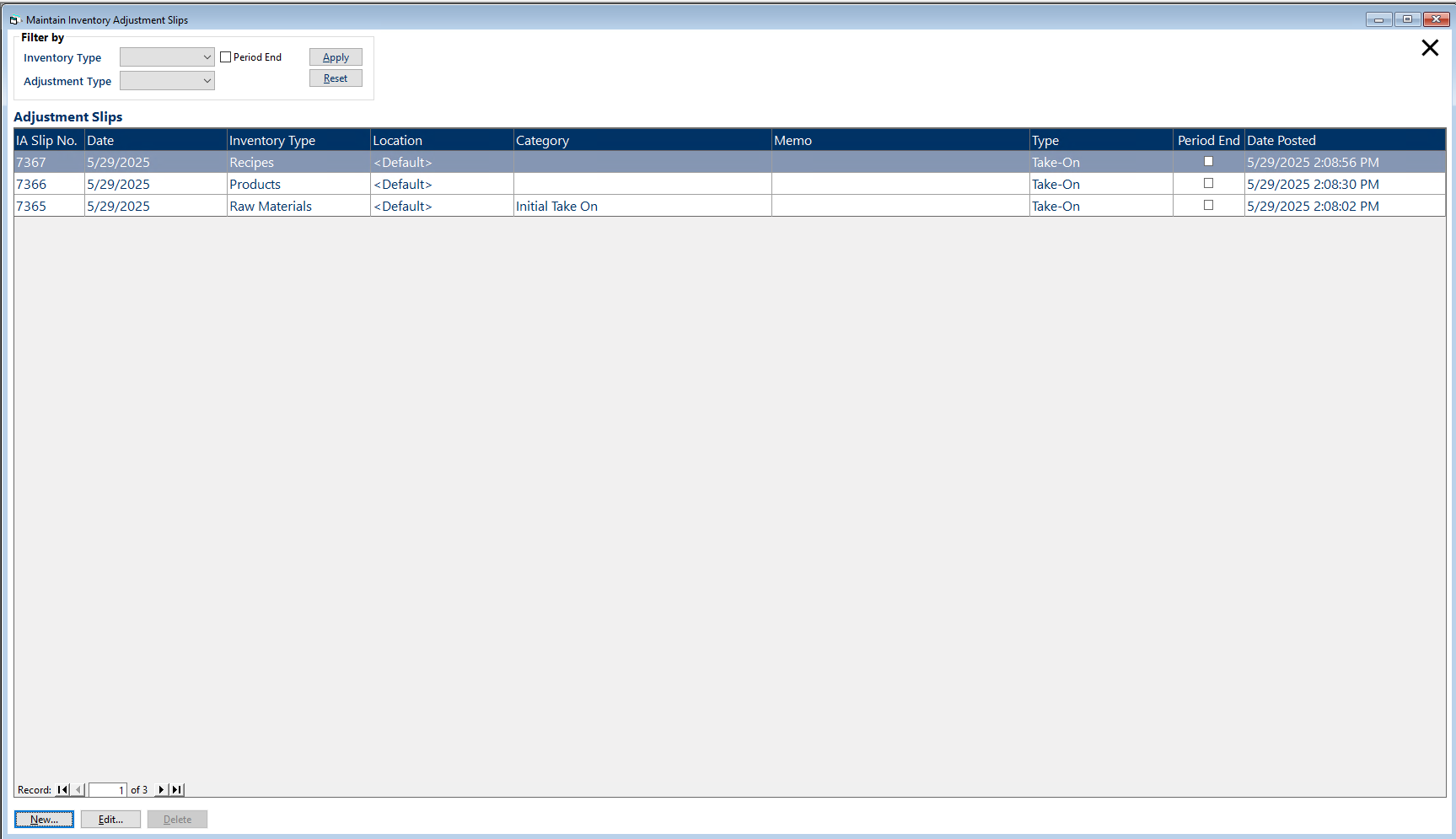Open the Adjustment Type dropdown
1456x839 pixels.
167,81
